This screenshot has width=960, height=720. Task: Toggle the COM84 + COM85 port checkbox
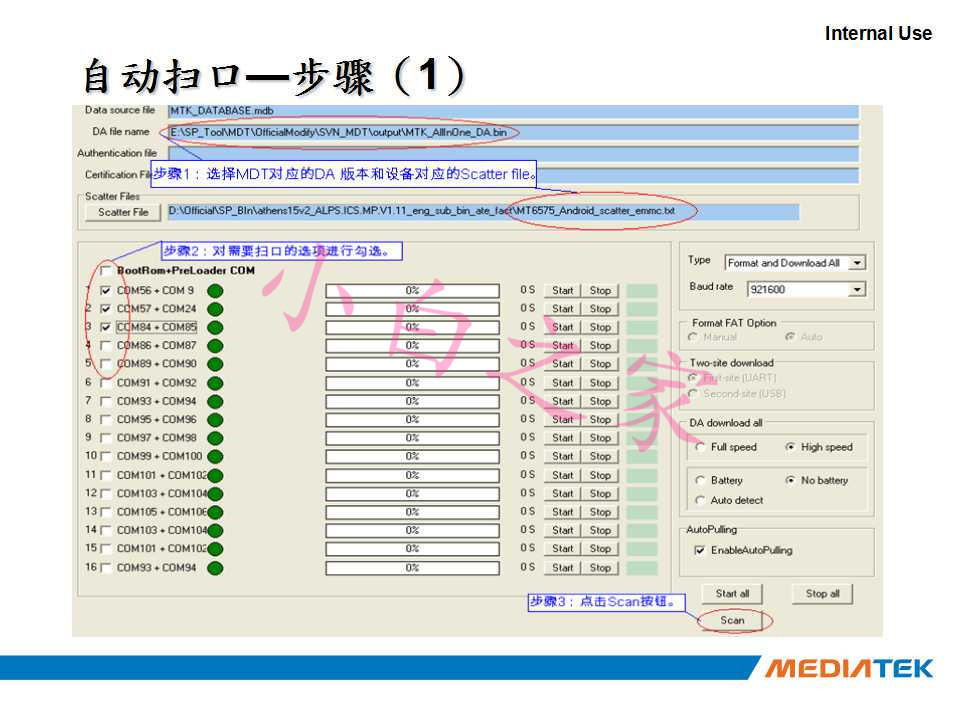point(106,327)
